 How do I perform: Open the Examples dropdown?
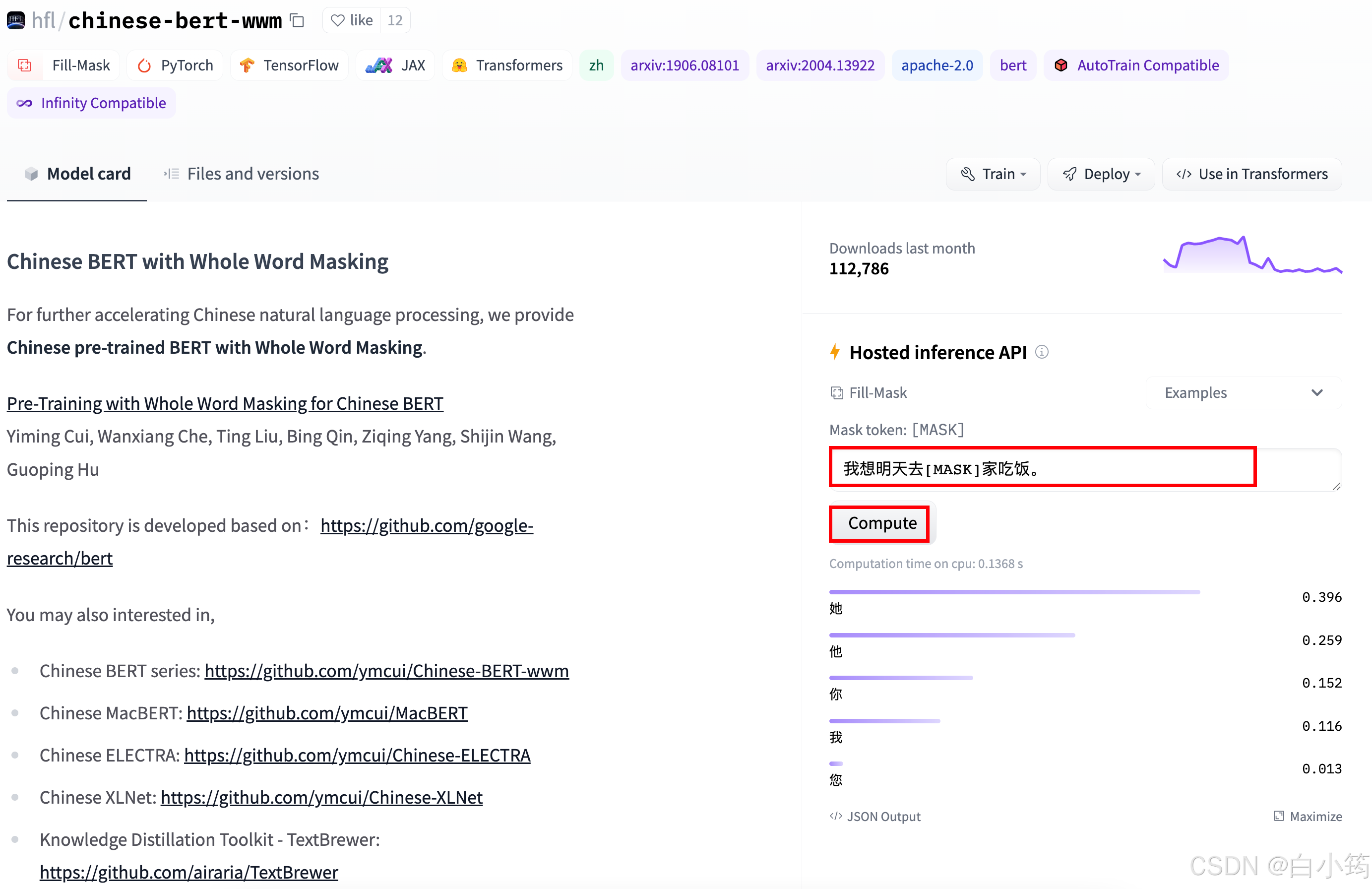click(1243, 392)
